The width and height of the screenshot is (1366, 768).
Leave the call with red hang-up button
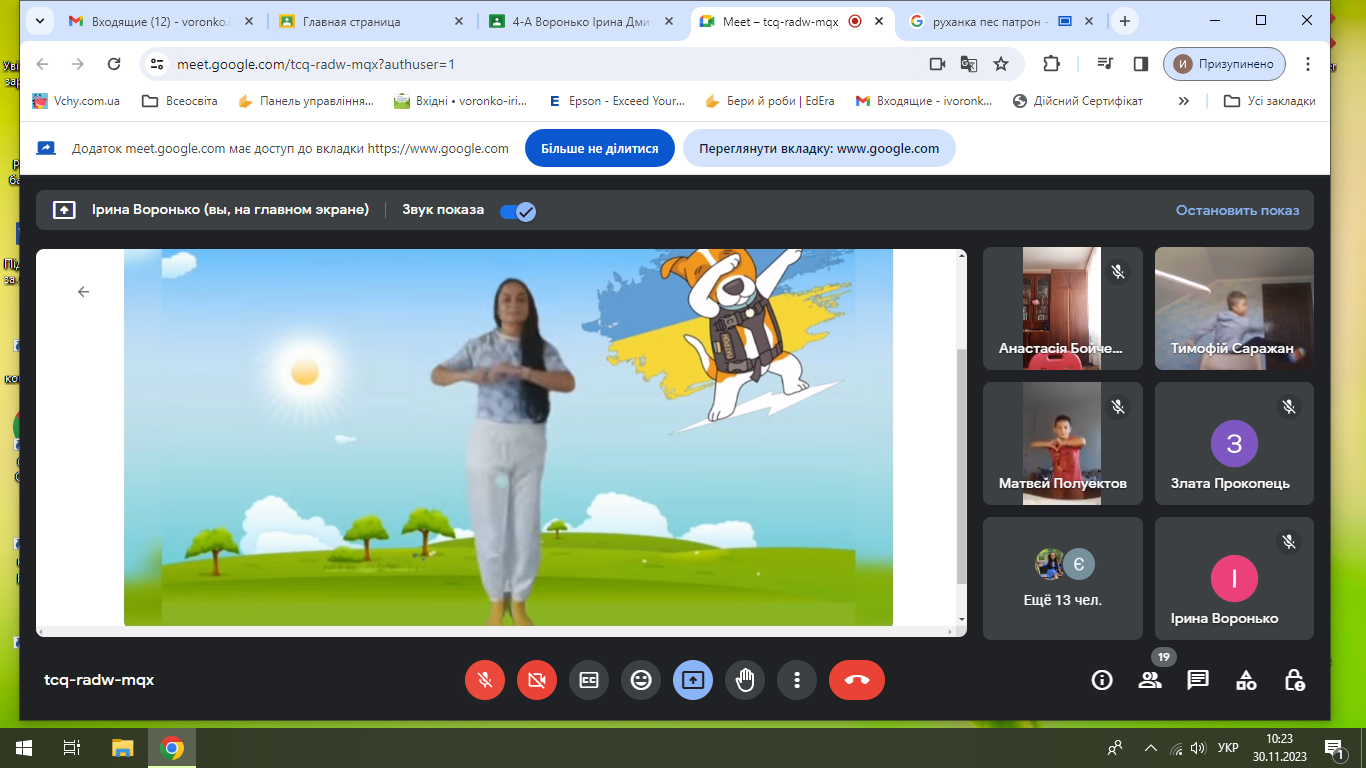[857, 680]
